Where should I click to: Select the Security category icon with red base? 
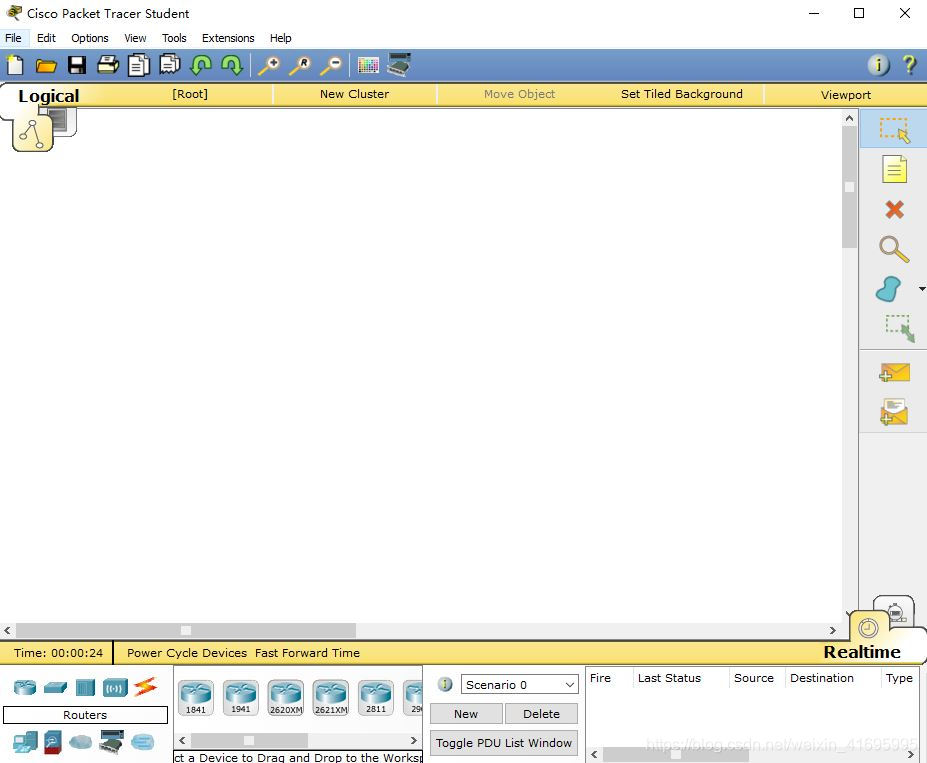(x=53, y=742)
